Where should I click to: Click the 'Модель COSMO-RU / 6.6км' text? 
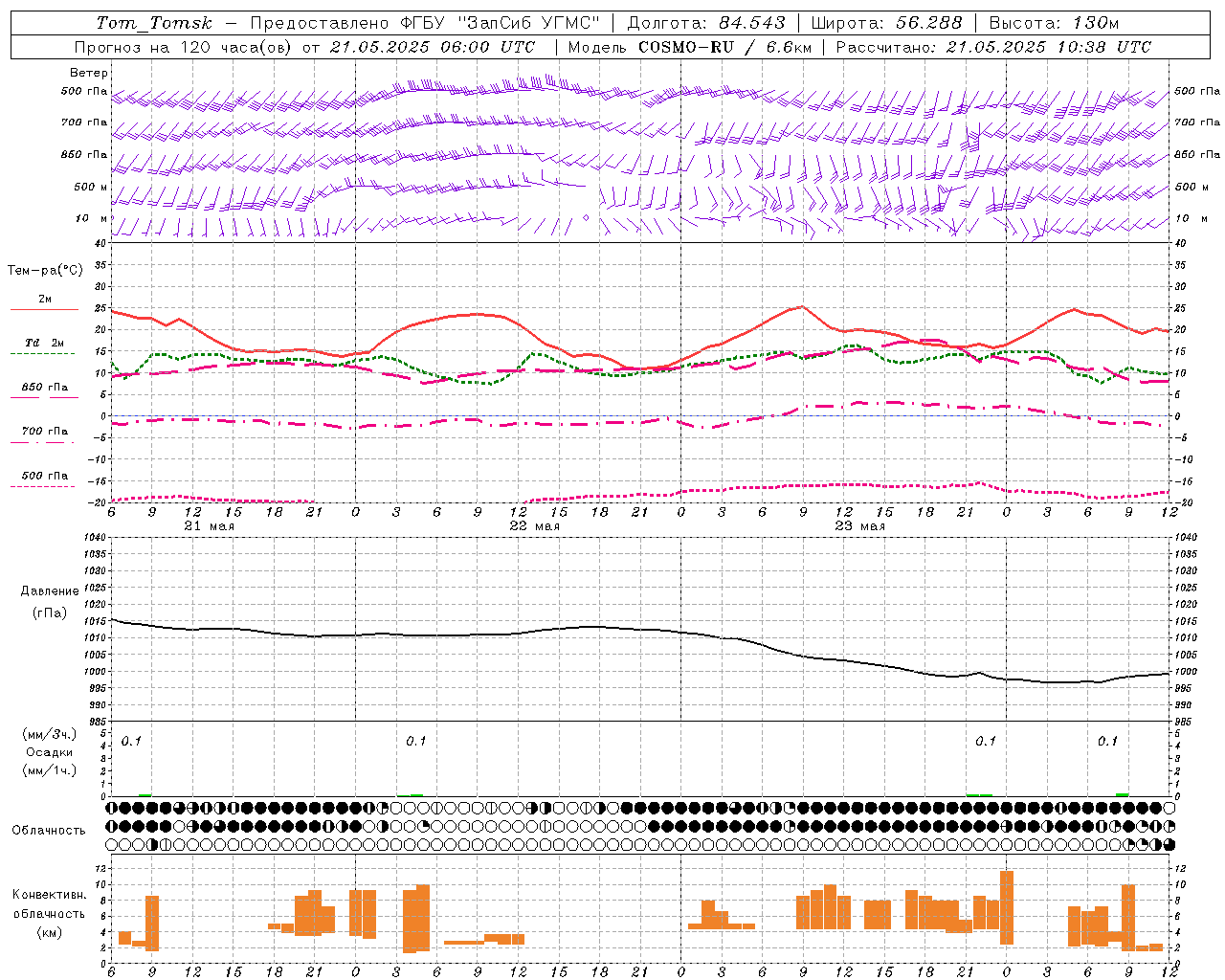689,47
